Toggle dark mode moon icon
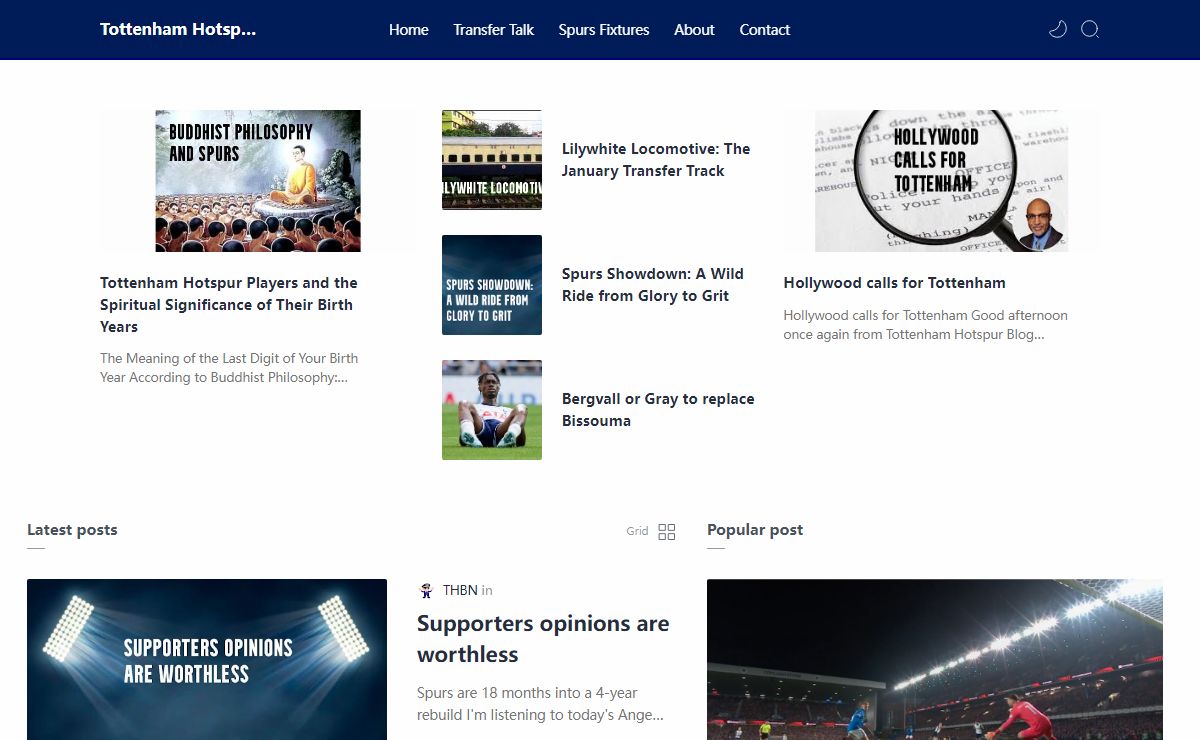 [x=1057, y=30]
